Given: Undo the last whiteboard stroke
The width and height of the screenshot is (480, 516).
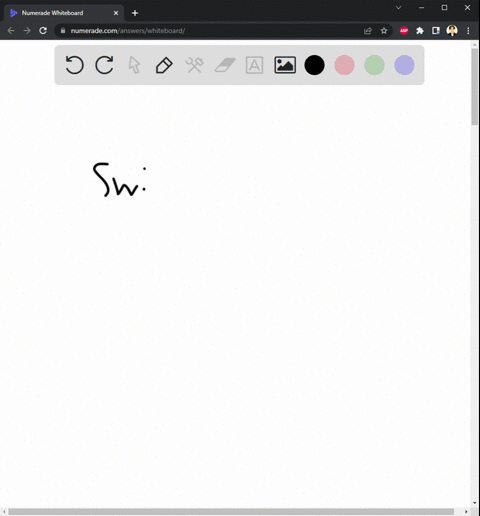Looking at the screenshot, I should click(x=74, y=65).
